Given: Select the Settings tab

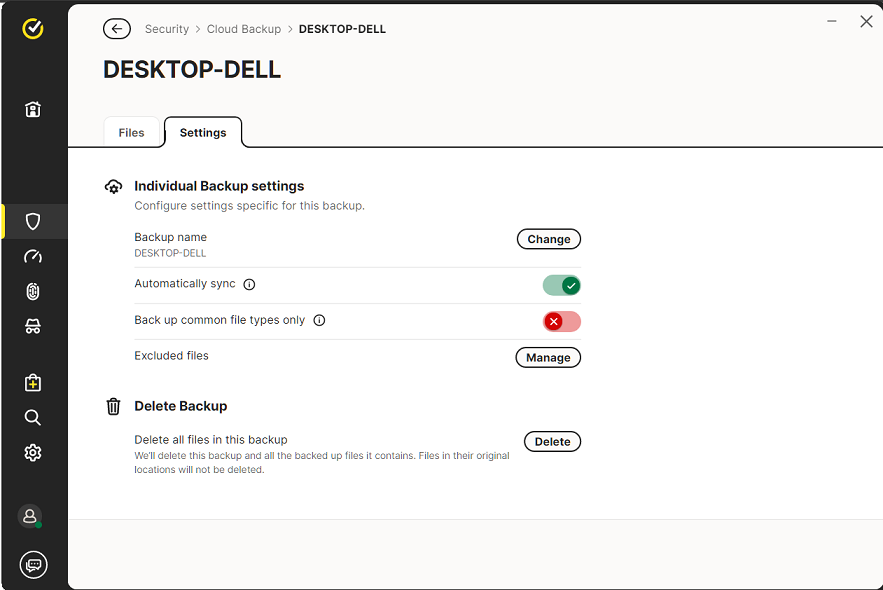Looking at the screenshot, I should coord(203,133).
